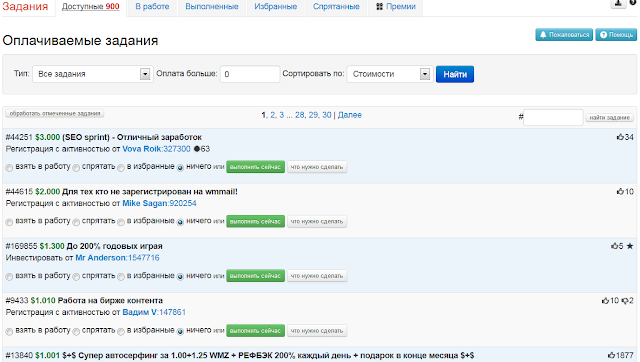
Task: Click thumbs-up icon for task #9433
Action: pos(605,301)
